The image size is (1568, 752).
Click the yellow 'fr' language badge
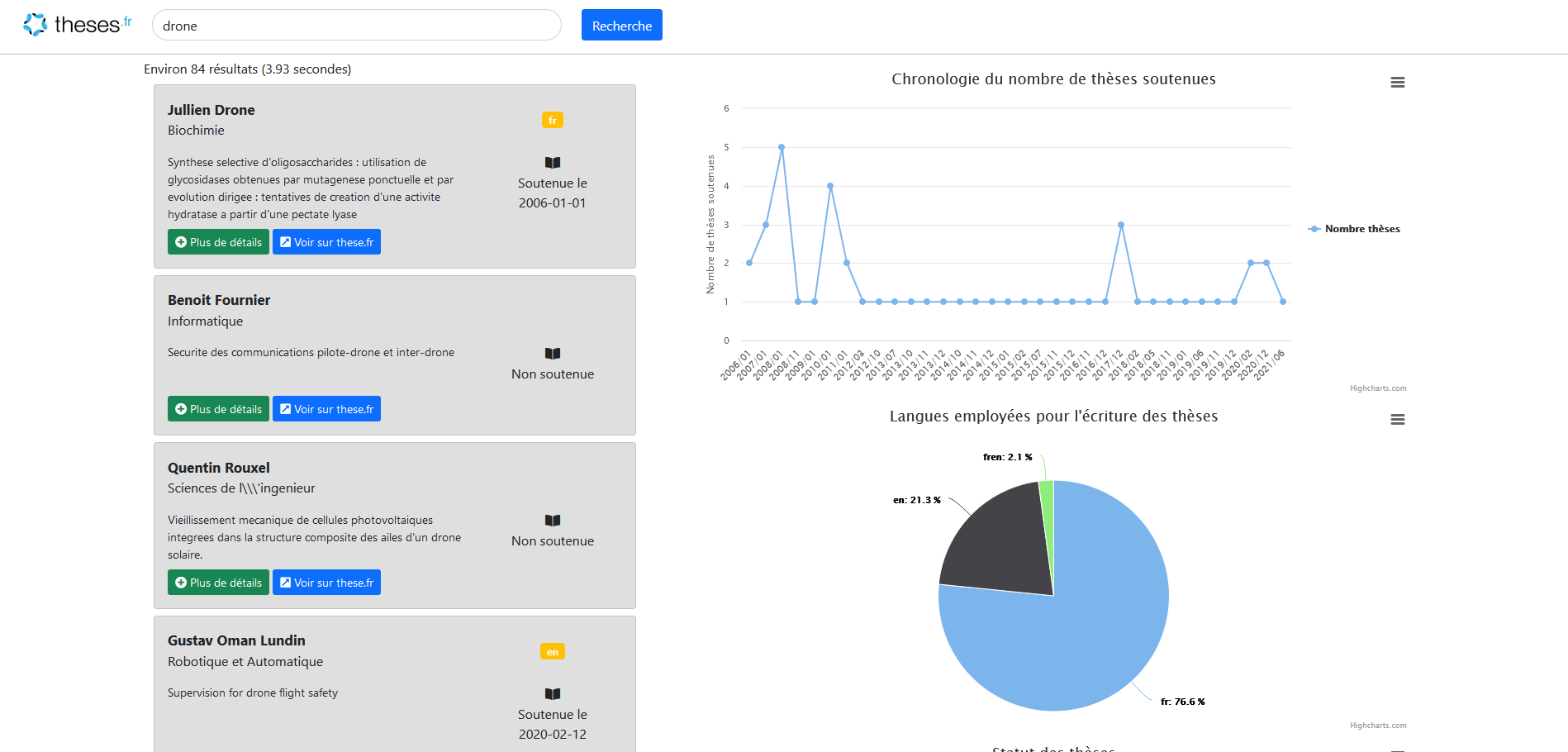553,121
